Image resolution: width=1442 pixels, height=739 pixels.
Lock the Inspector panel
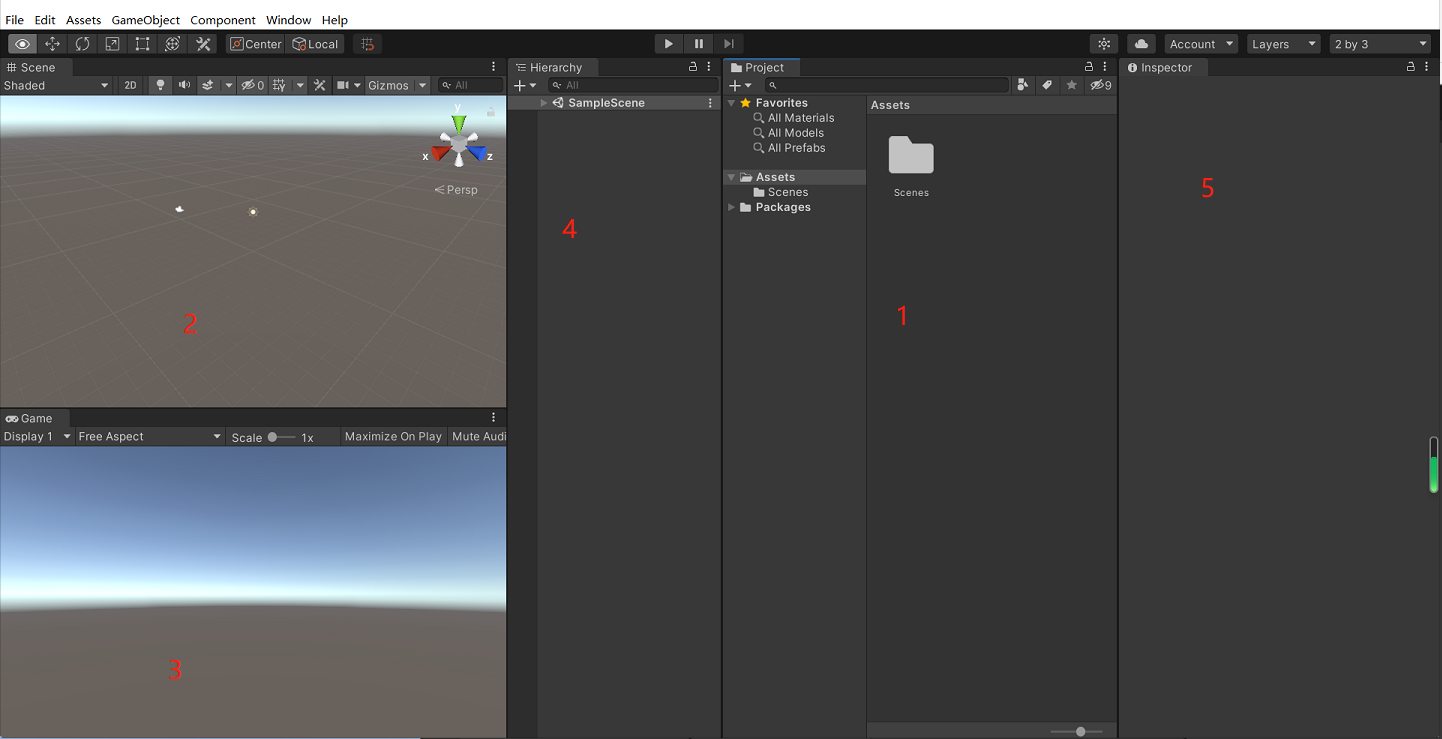coord(1411,67)
